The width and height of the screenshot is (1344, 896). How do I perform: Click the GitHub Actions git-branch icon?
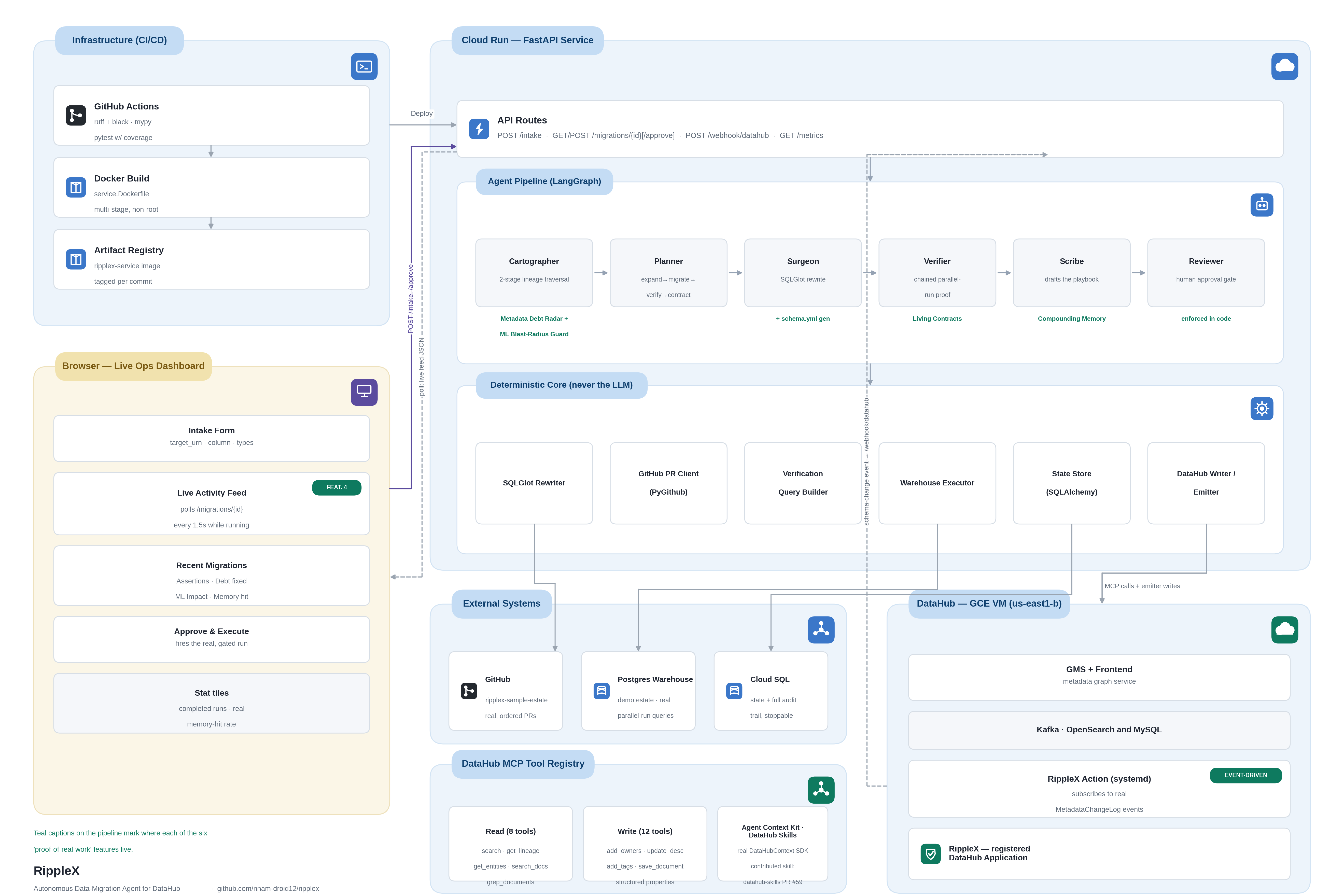click(76, 115)
